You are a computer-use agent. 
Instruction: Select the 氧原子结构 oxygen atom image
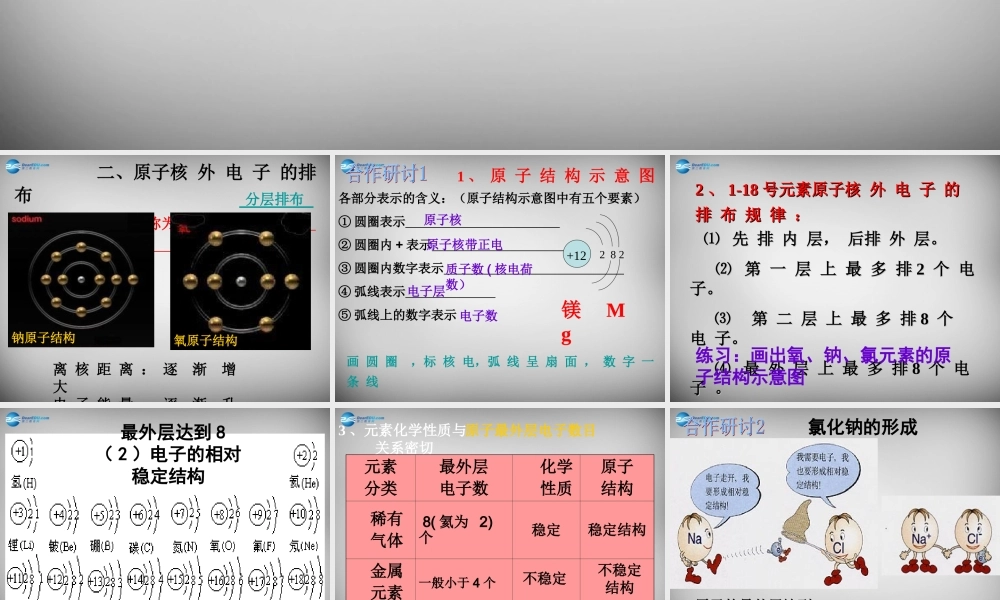click(240, 281)
